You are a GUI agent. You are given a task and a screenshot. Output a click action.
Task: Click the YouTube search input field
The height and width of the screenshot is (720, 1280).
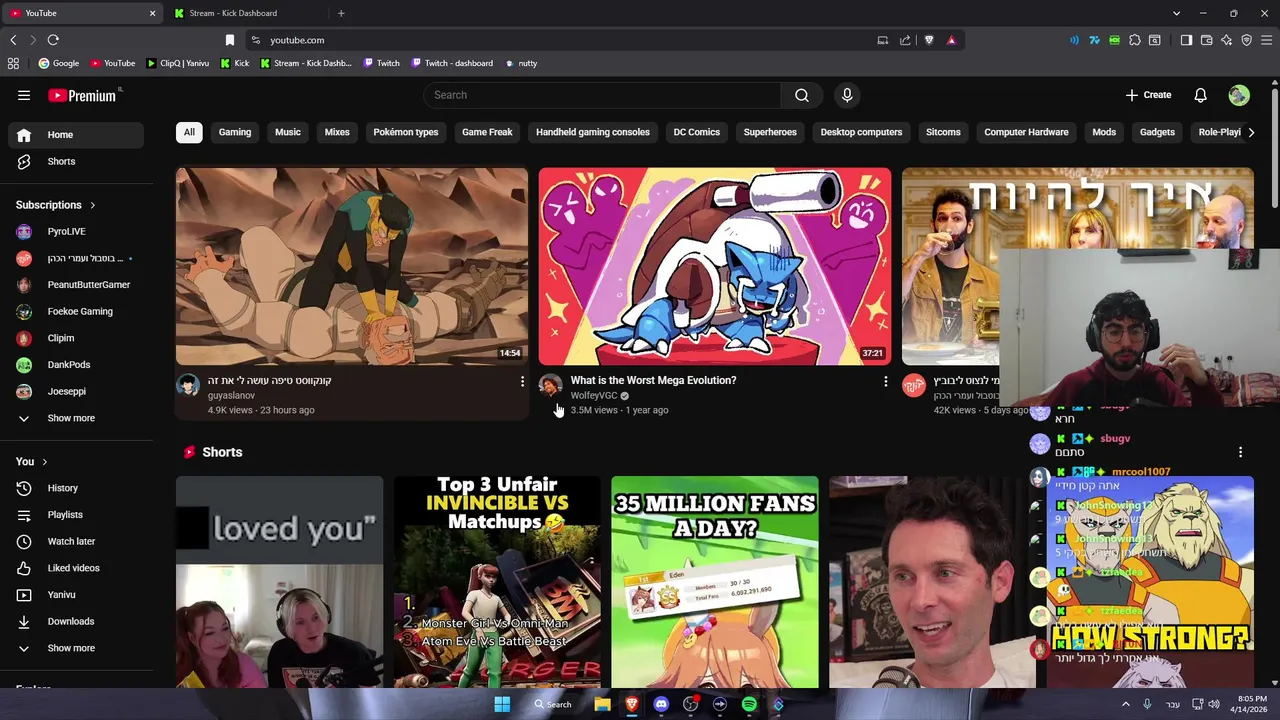tap(602, 95)
